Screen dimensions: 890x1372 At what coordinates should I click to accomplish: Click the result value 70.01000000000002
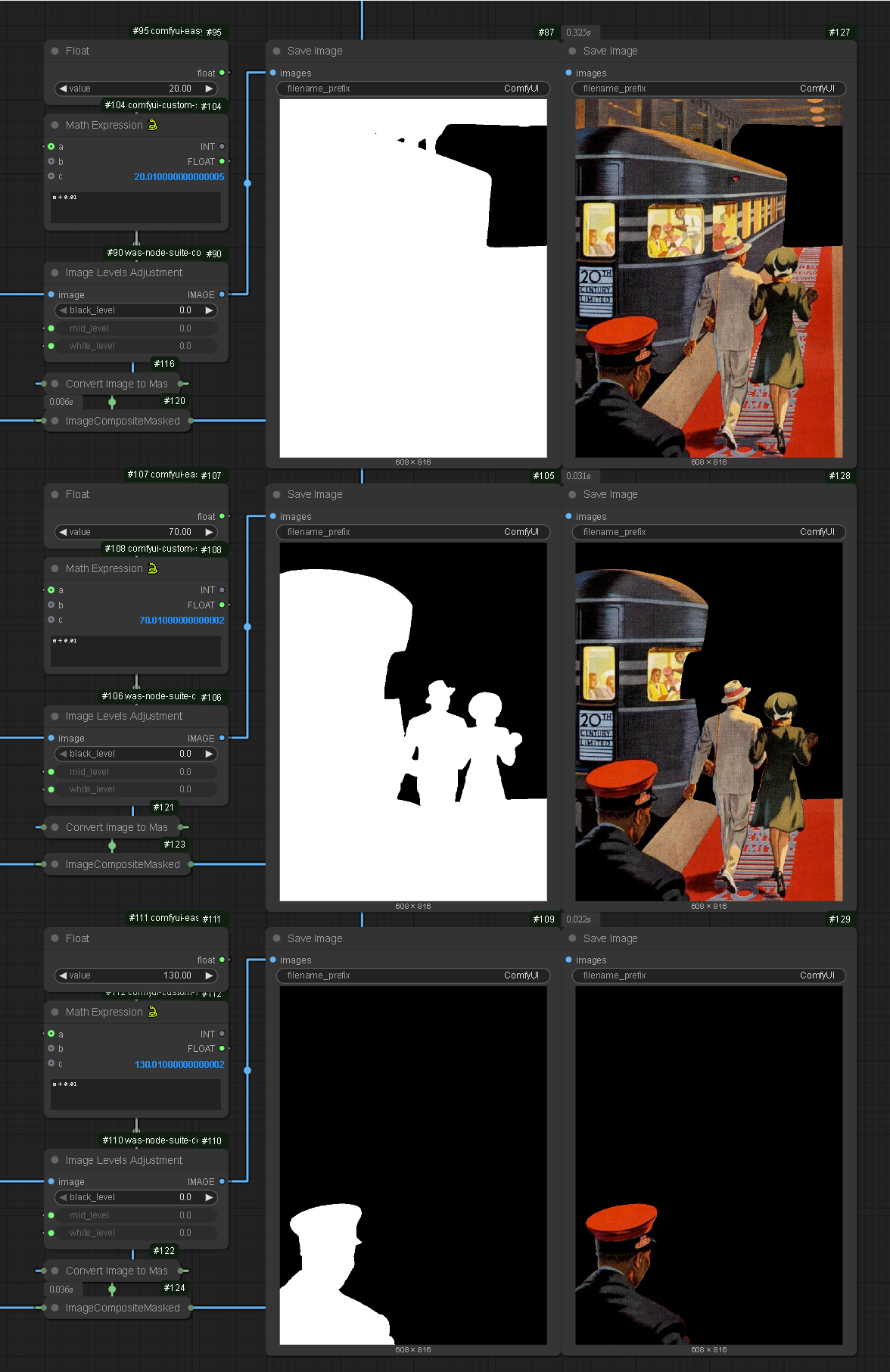182,621
